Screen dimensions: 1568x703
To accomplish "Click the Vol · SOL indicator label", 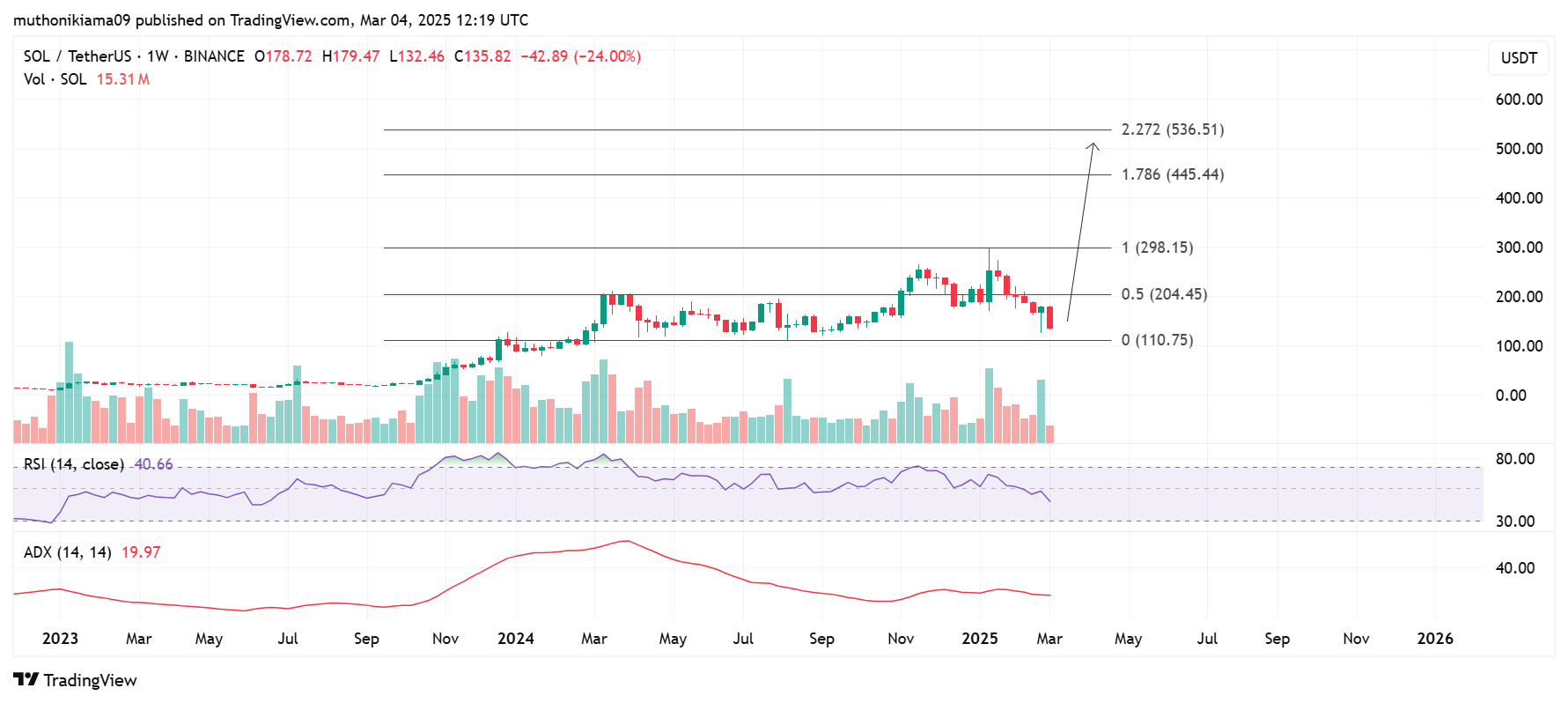I will click(55, 79).
